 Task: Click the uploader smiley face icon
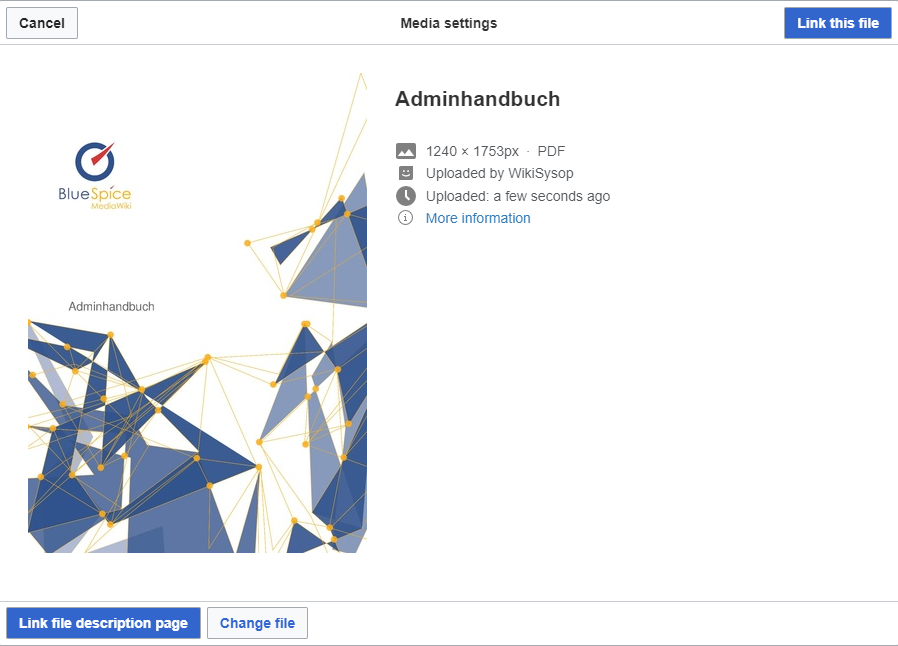(405, 173)
